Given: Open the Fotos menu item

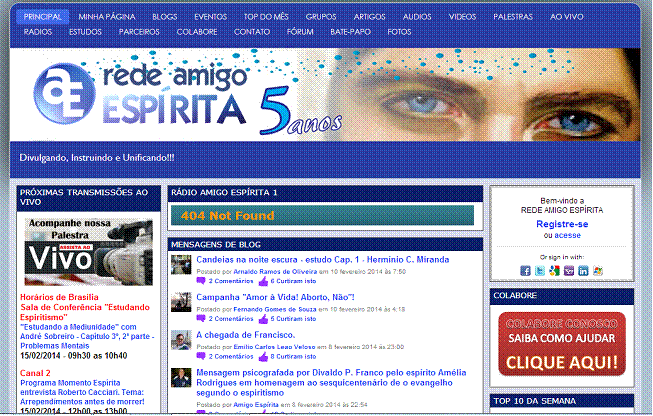Looking at the screenshot, I should pos(399,32).
